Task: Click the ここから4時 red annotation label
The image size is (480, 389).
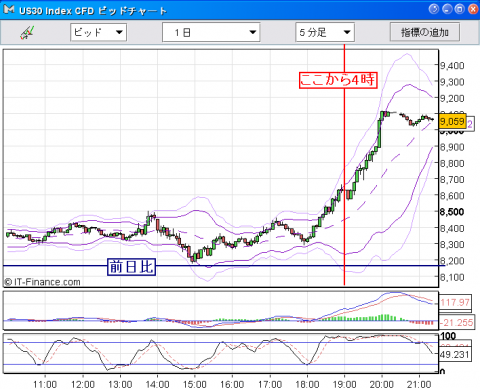Action: (338, 80)
